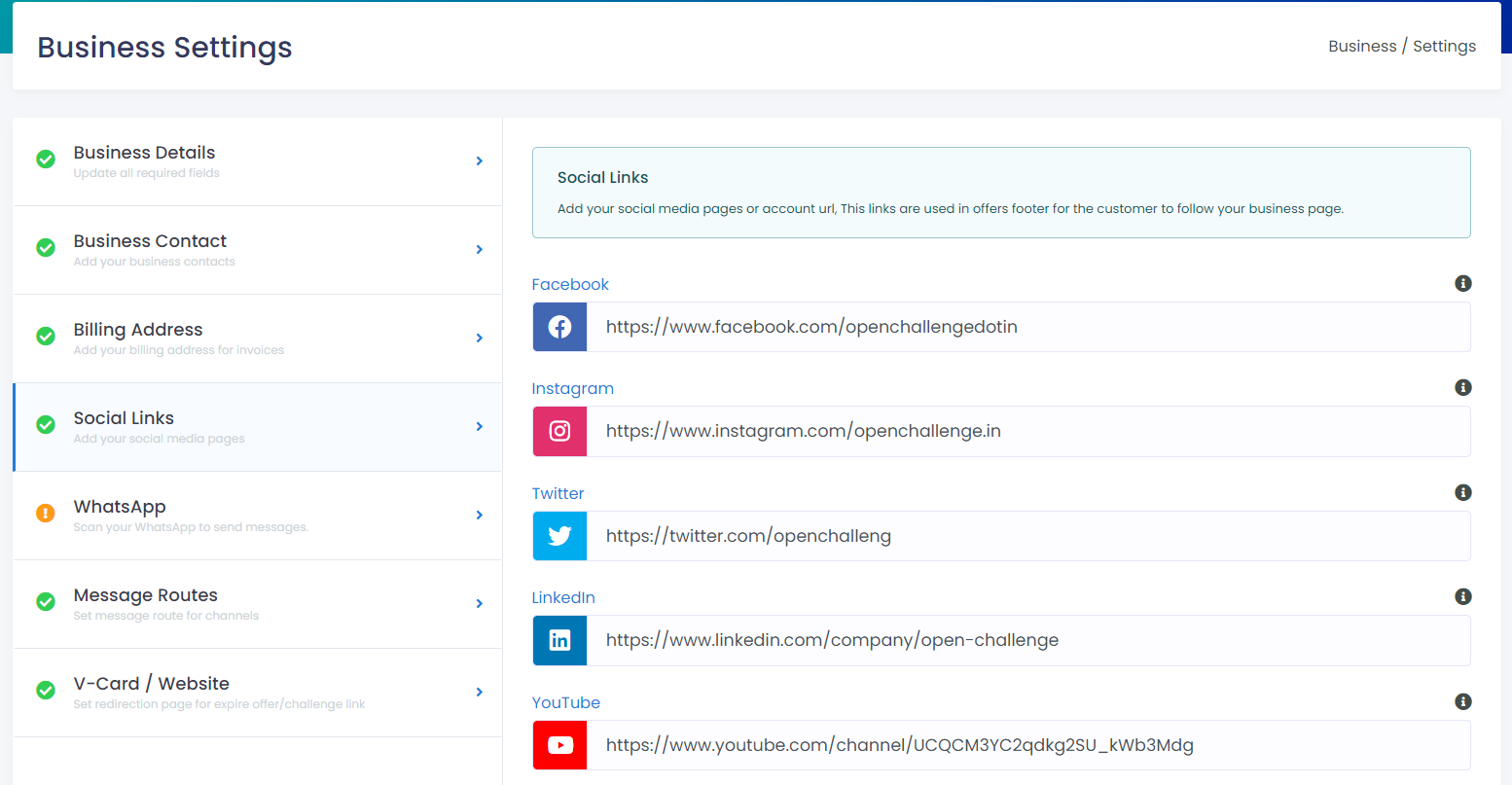
Task: Expand Message Routes with its chevron arrow
Action: pyautogui.click(x=480, y=603)
